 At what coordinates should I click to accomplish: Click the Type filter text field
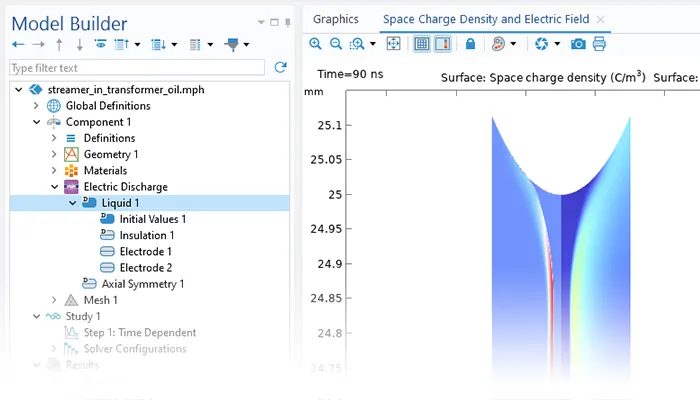[x=137, y=67]
